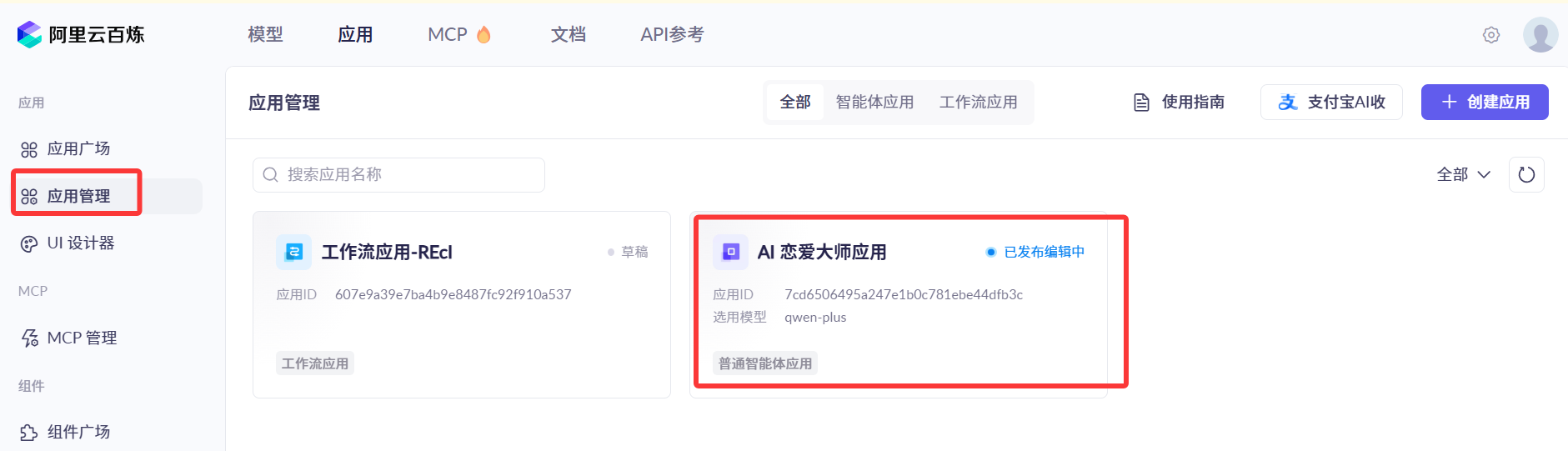Click the search magnifier icon
The image size is (1568, 451).
coord(270,174)
